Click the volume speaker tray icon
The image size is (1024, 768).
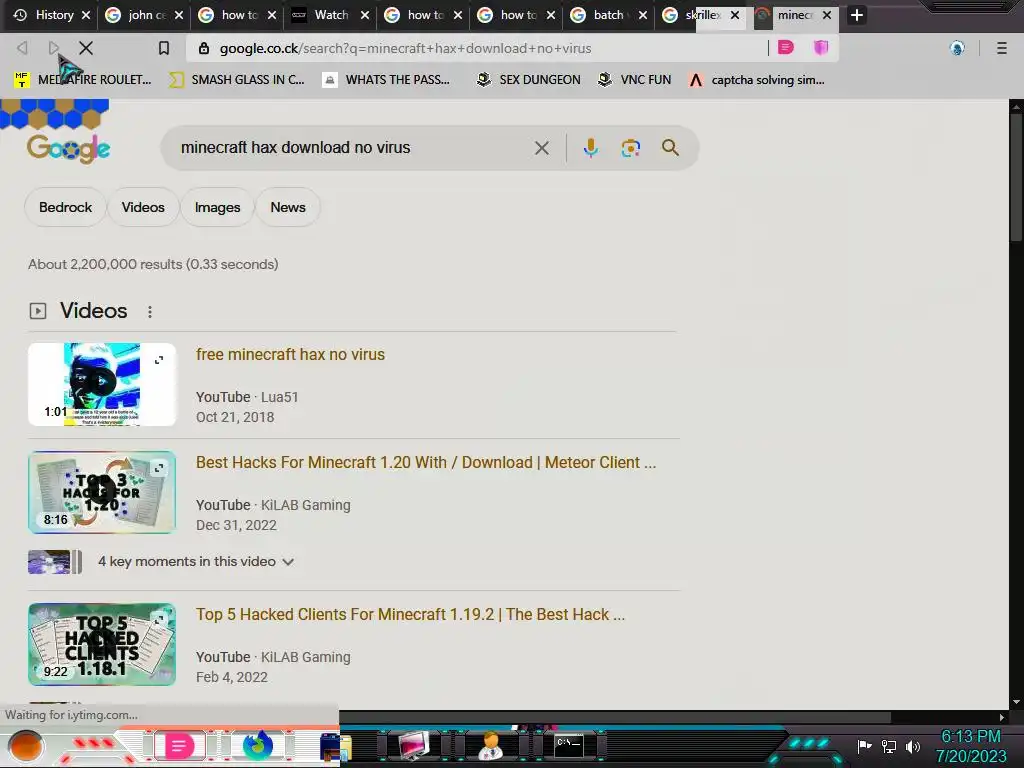tap(913, 746)
